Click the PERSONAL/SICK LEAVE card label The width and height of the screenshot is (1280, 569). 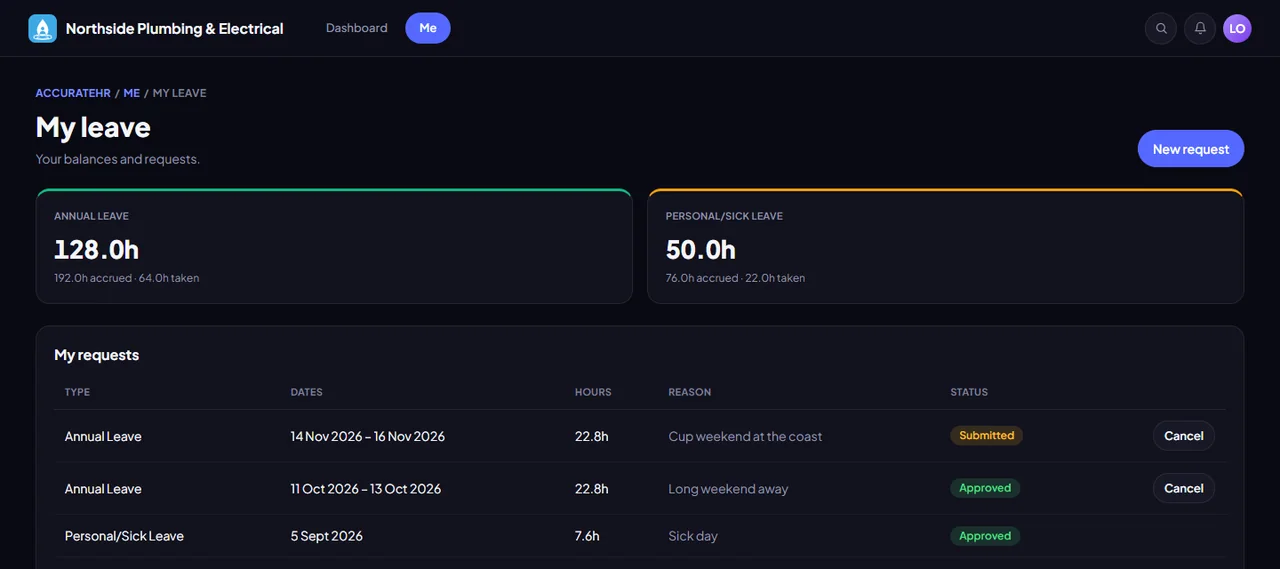coord(724,216)
